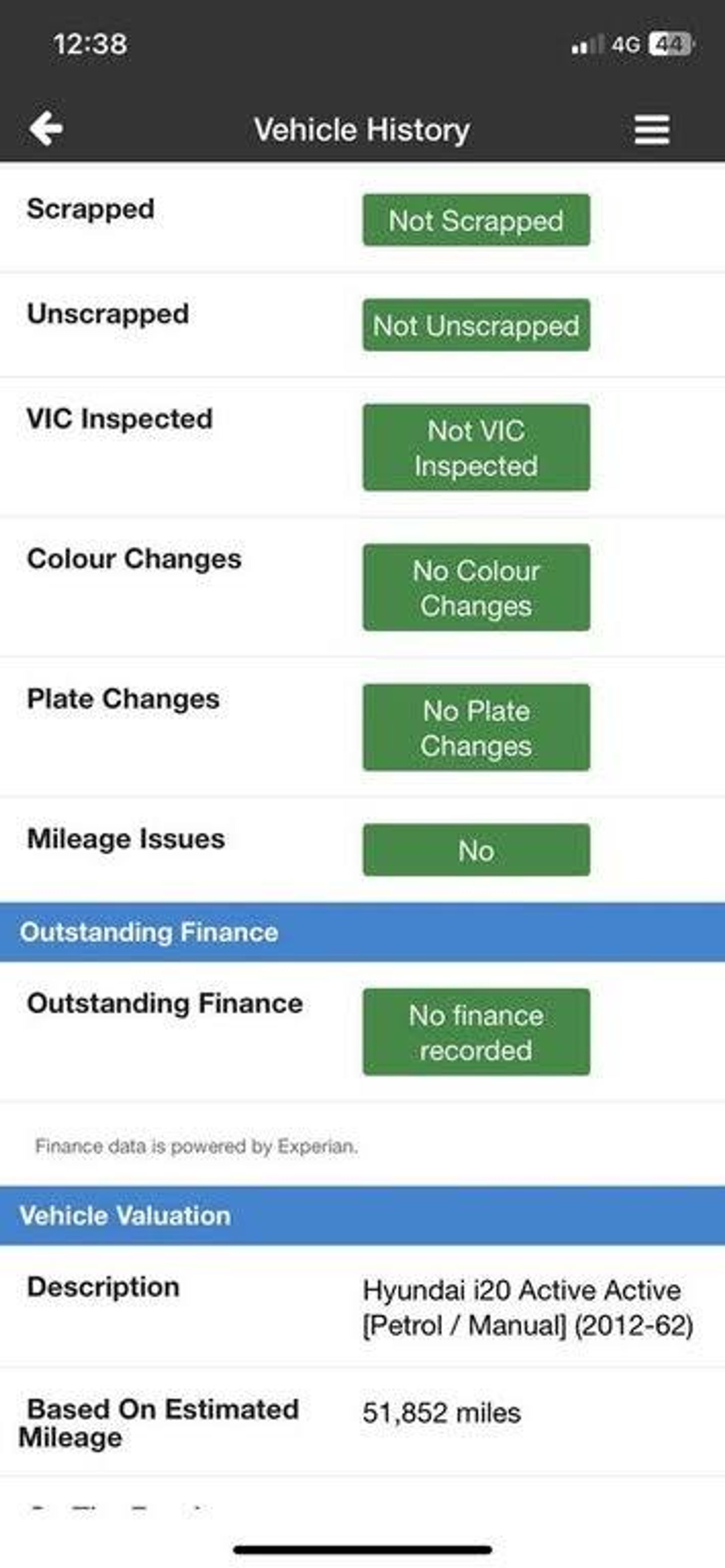Tap the Mileage Issues No badge
The height and width of the screenshot is (1568, 725).
click(x=476, y=850)
